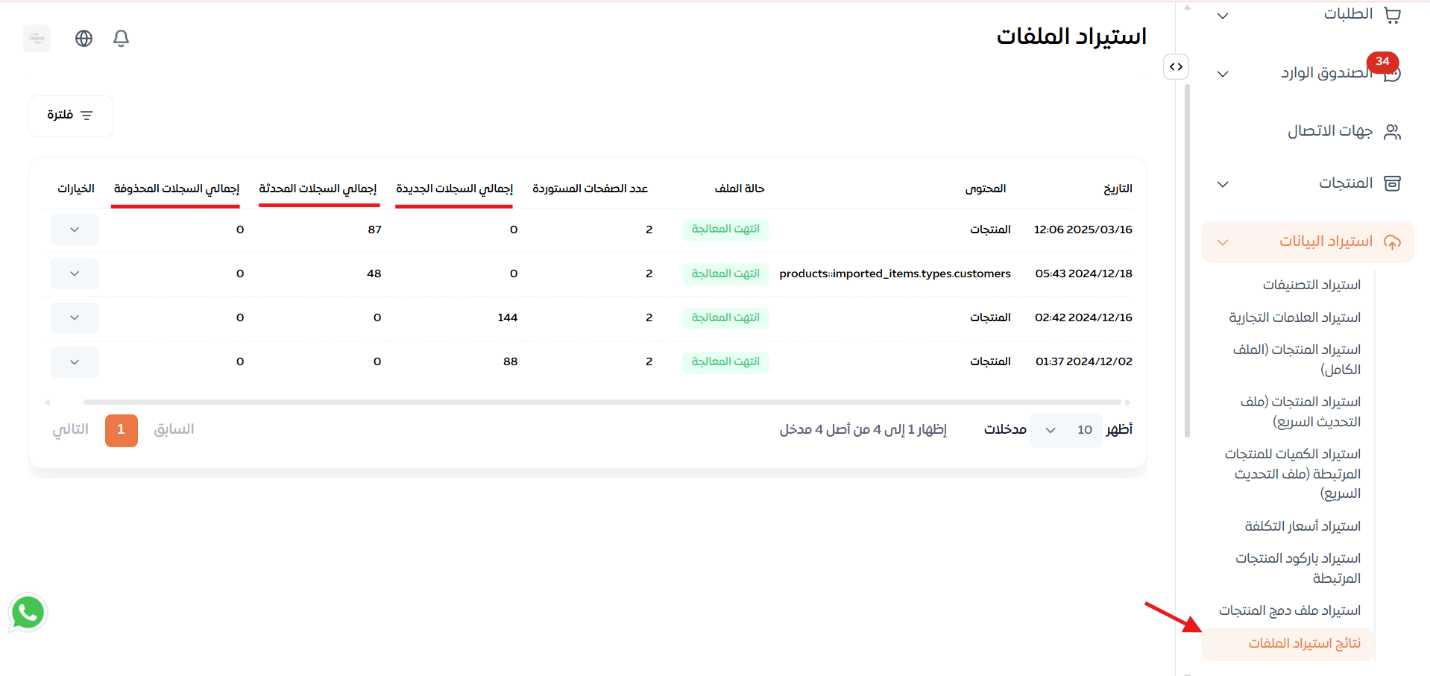Open استيراد الكميات للمنتجات المرتبطة item
This screenshot has height=676, width=1430.
1293,473
